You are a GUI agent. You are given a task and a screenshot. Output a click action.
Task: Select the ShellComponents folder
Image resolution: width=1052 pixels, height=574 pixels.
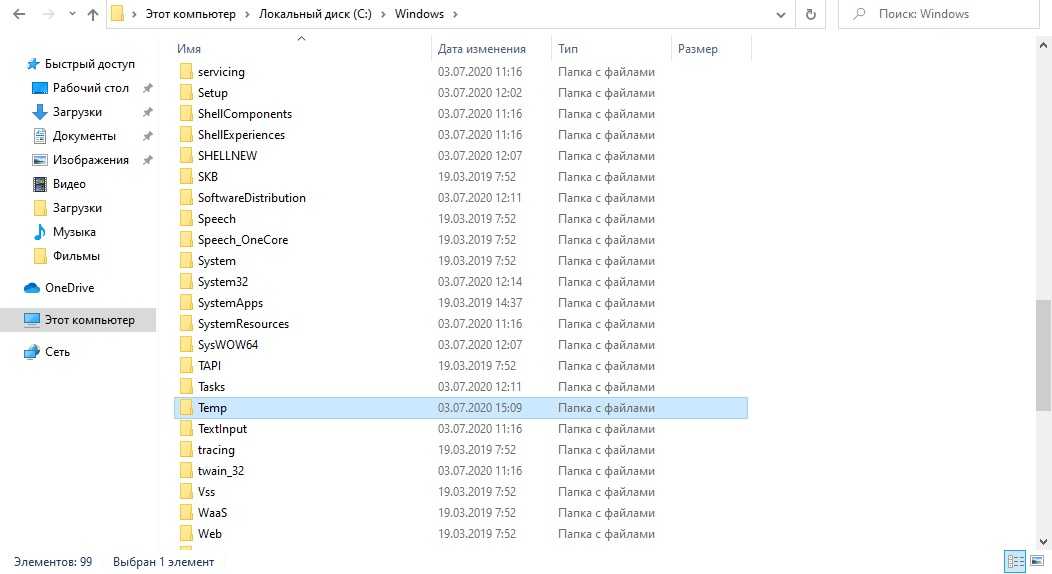pyautogui.click(x=244, y=114)
